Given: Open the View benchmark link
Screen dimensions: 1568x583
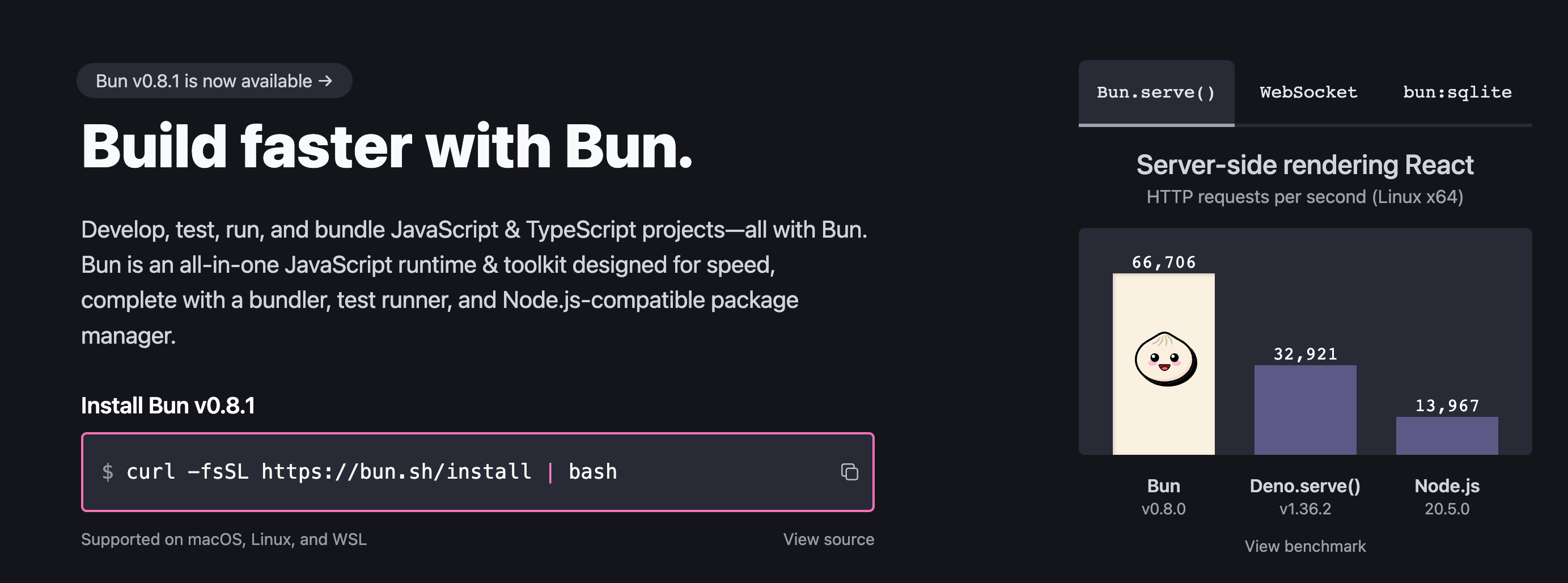Looking at the screenshot, I should [1304, 546].
